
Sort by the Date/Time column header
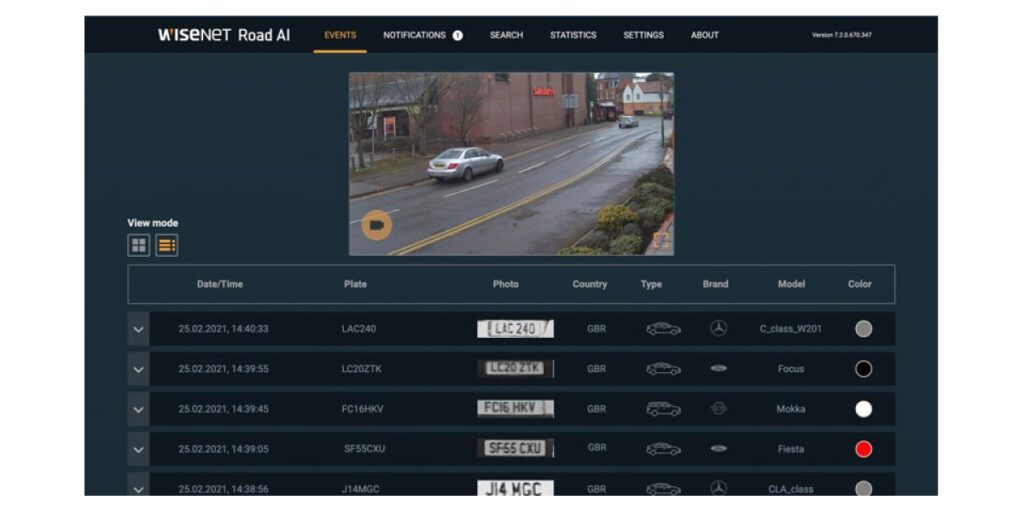click(x=219, y=284)
